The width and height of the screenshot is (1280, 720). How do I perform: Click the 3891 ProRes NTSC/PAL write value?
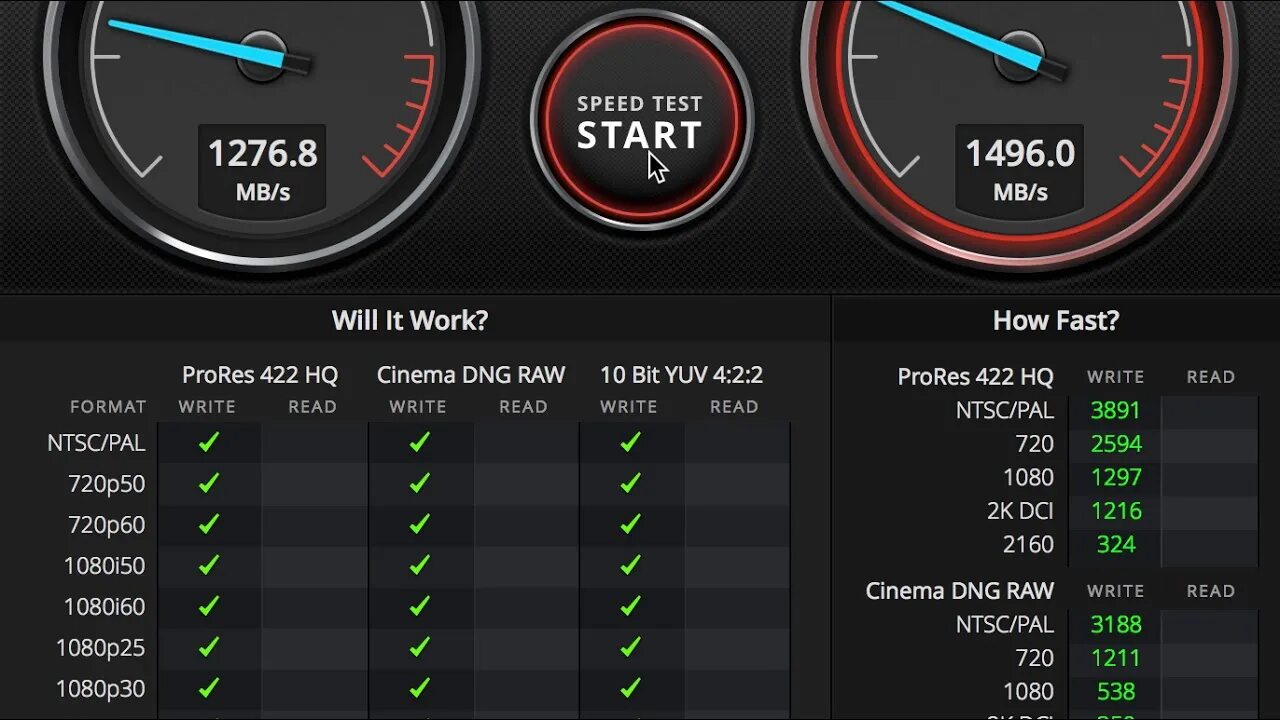tap(1116, 410)
